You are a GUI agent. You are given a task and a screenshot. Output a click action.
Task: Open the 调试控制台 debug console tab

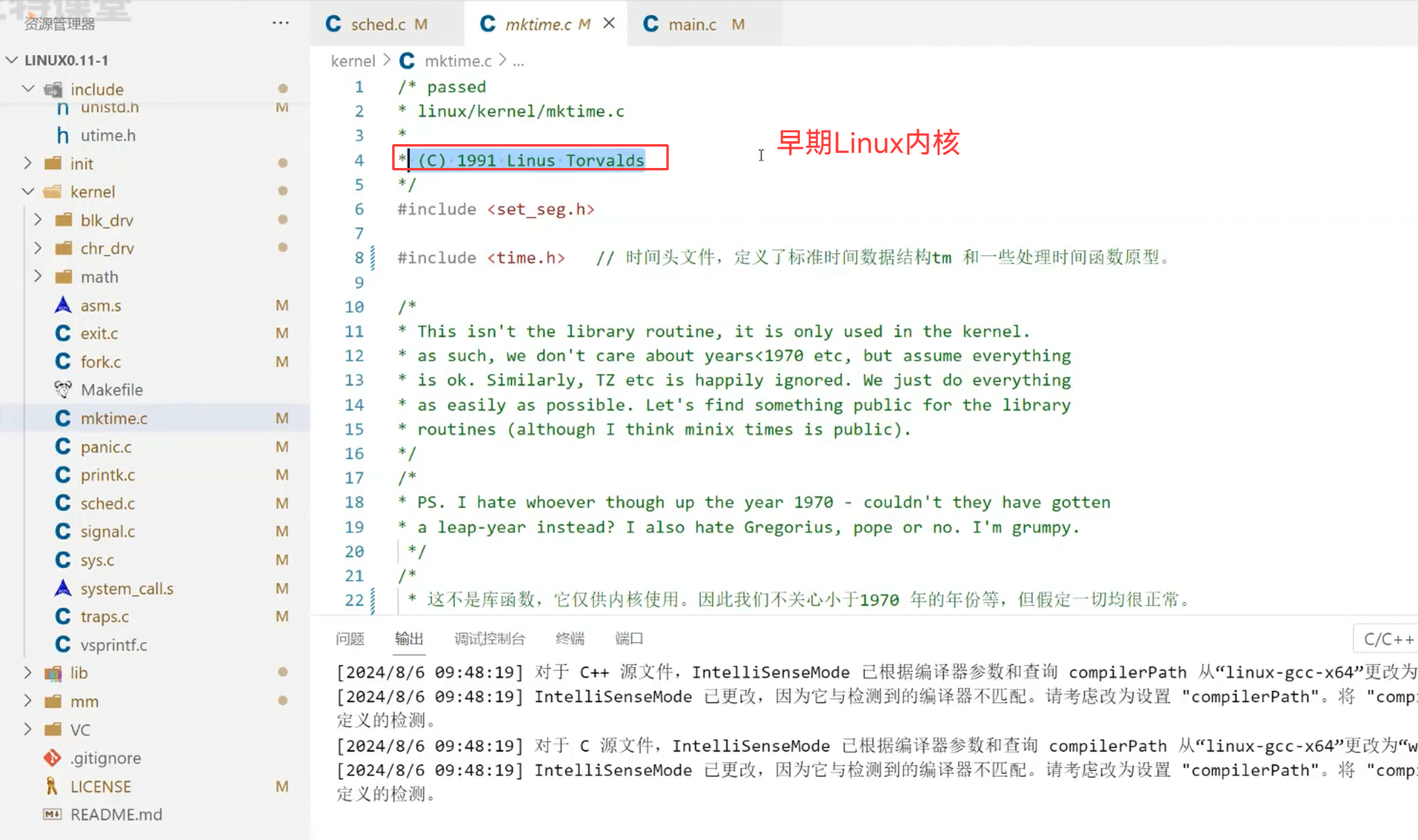tap(489, 639)
